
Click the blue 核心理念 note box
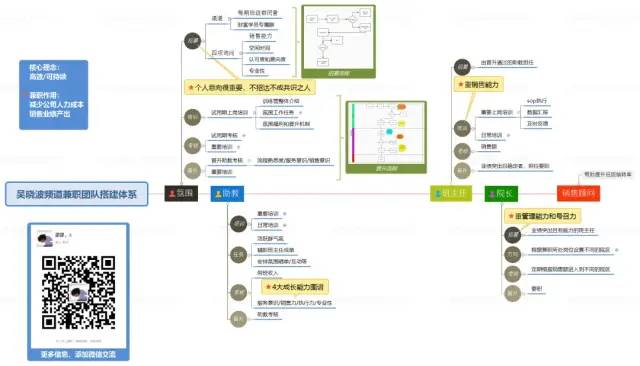click(53, 95)
